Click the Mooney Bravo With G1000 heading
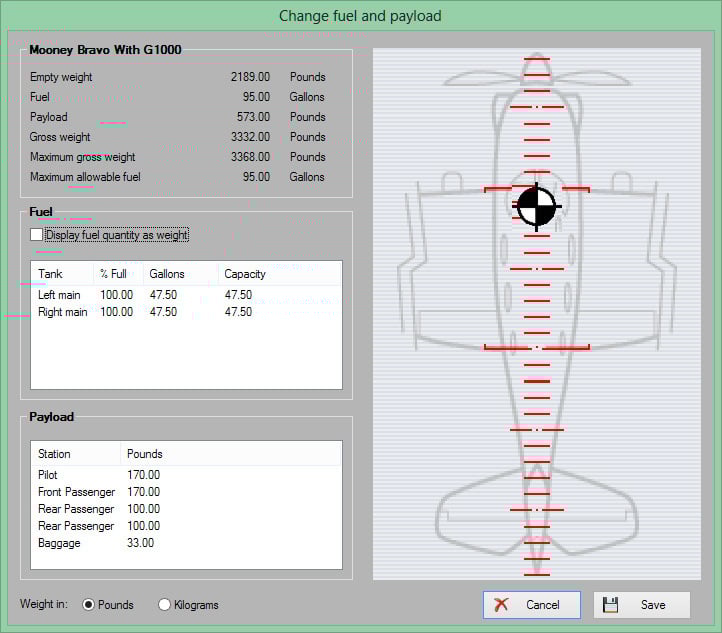This screenshot has height=633, width=722. pyautogui.click(x=105, y=50)
